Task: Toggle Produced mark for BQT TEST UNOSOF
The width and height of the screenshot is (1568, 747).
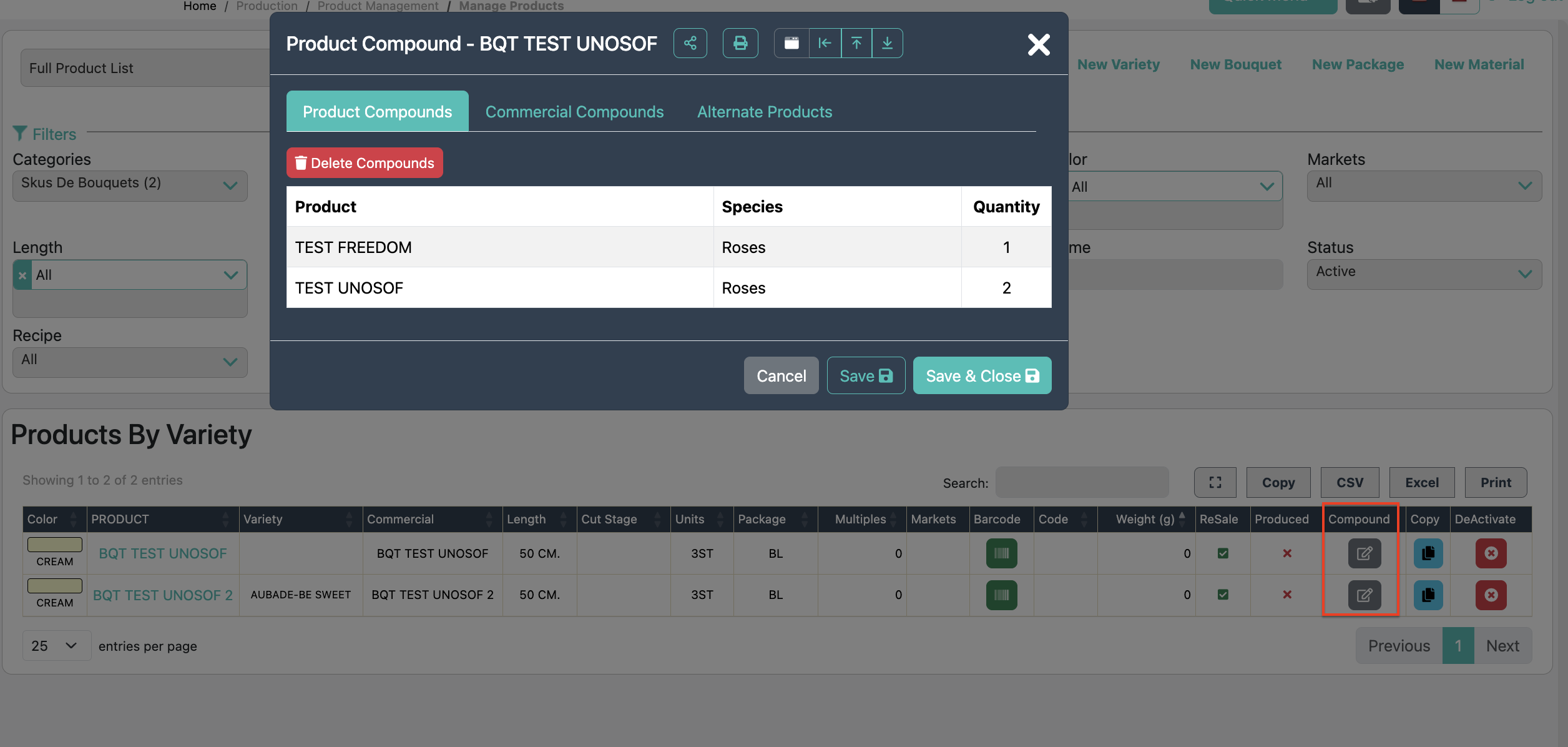Action: pyautogui.click(x=1286, y=553)
